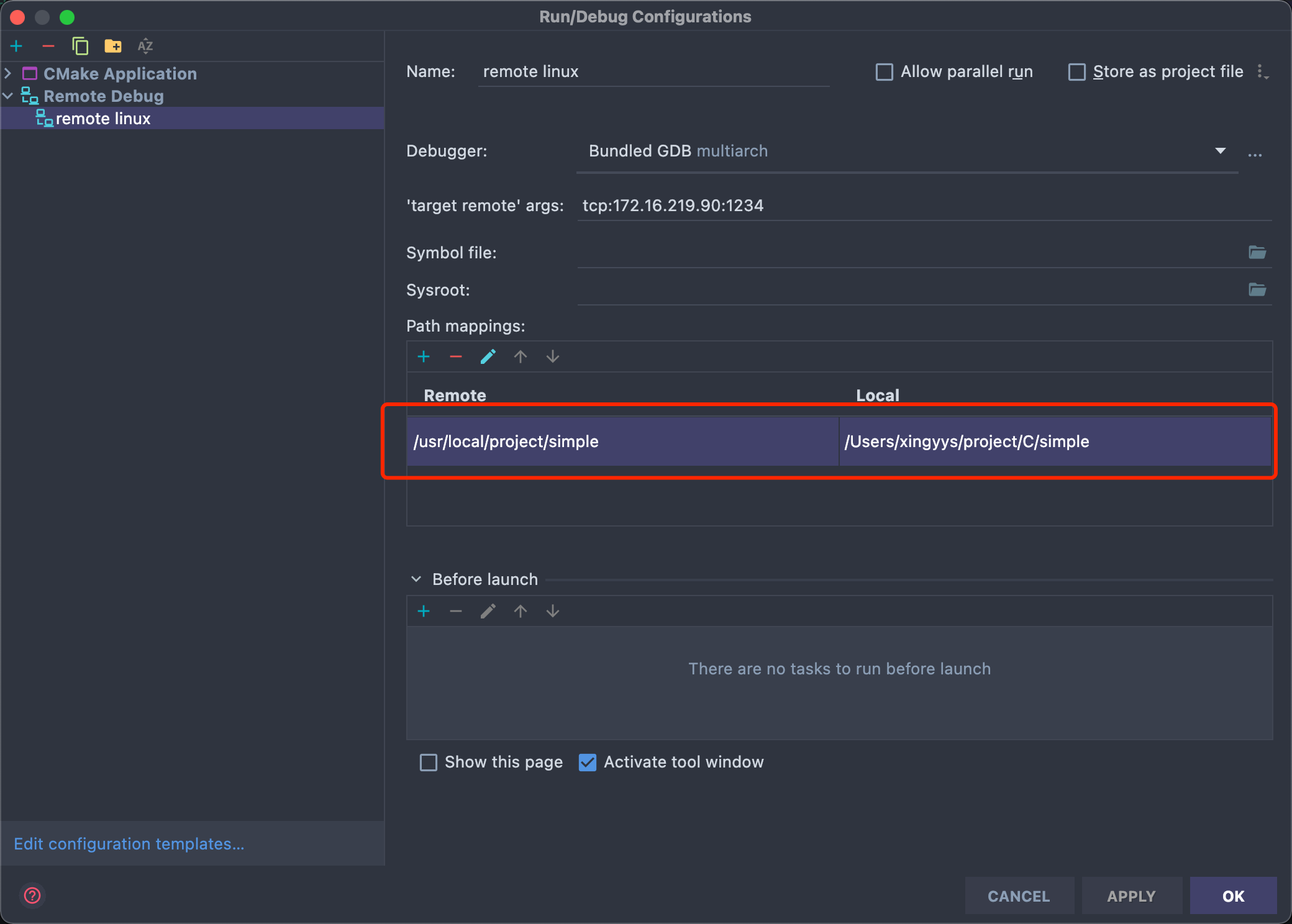Viewport: 1292px width, 924px height.
Task: Check Store as project file
Action: (x=1077, y=72)
